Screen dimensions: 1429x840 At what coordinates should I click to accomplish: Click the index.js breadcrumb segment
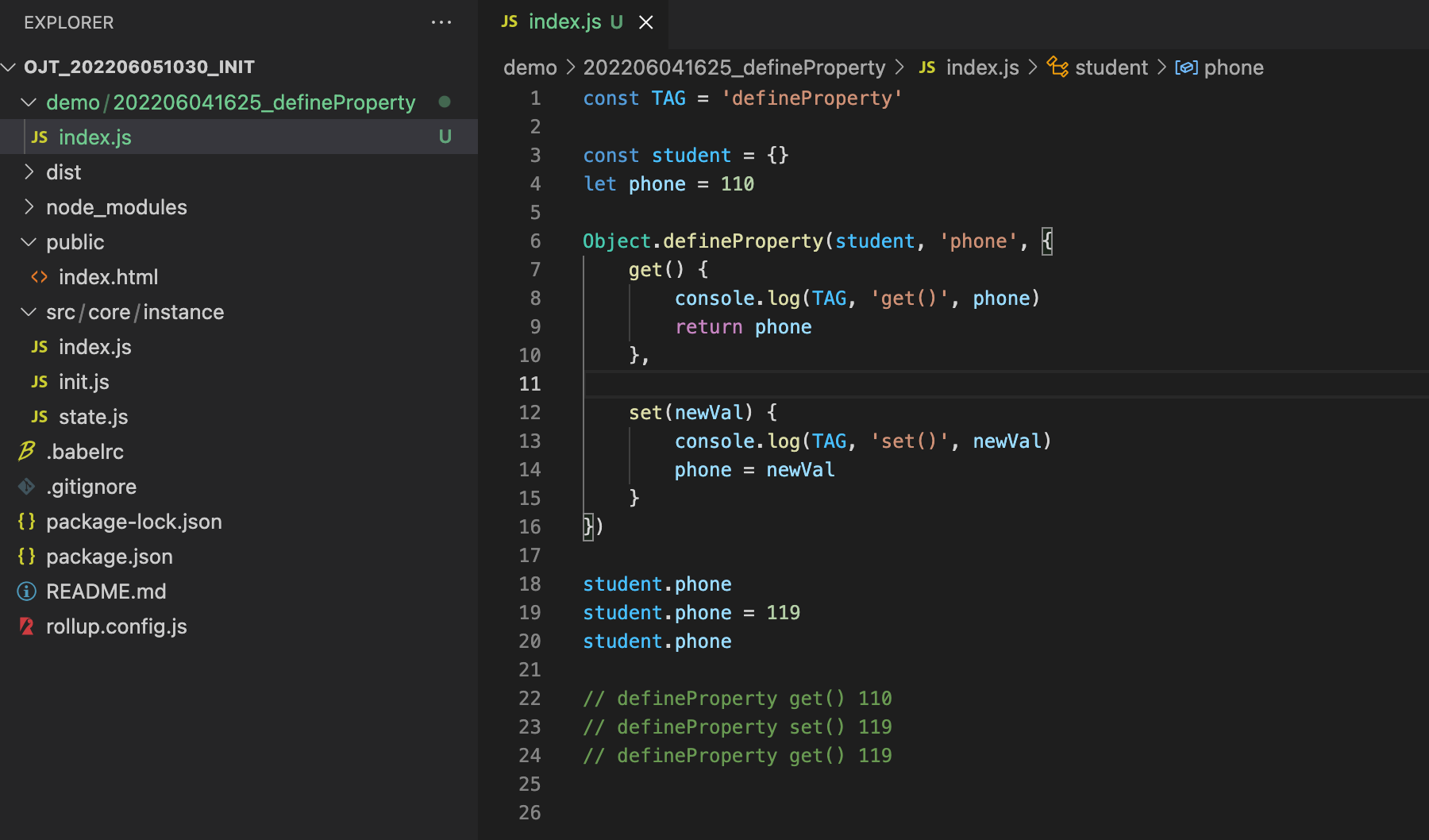pyautogui.click(x=983, y=67)
